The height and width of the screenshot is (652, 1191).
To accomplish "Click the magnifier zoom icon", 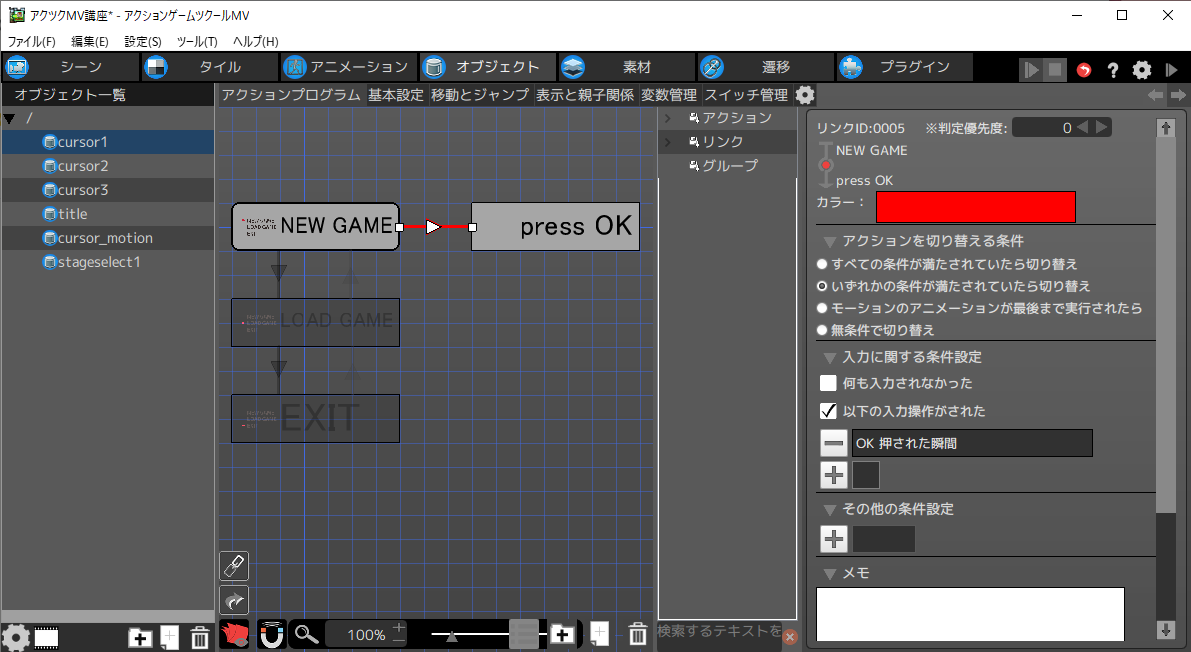I will [306, 634].
